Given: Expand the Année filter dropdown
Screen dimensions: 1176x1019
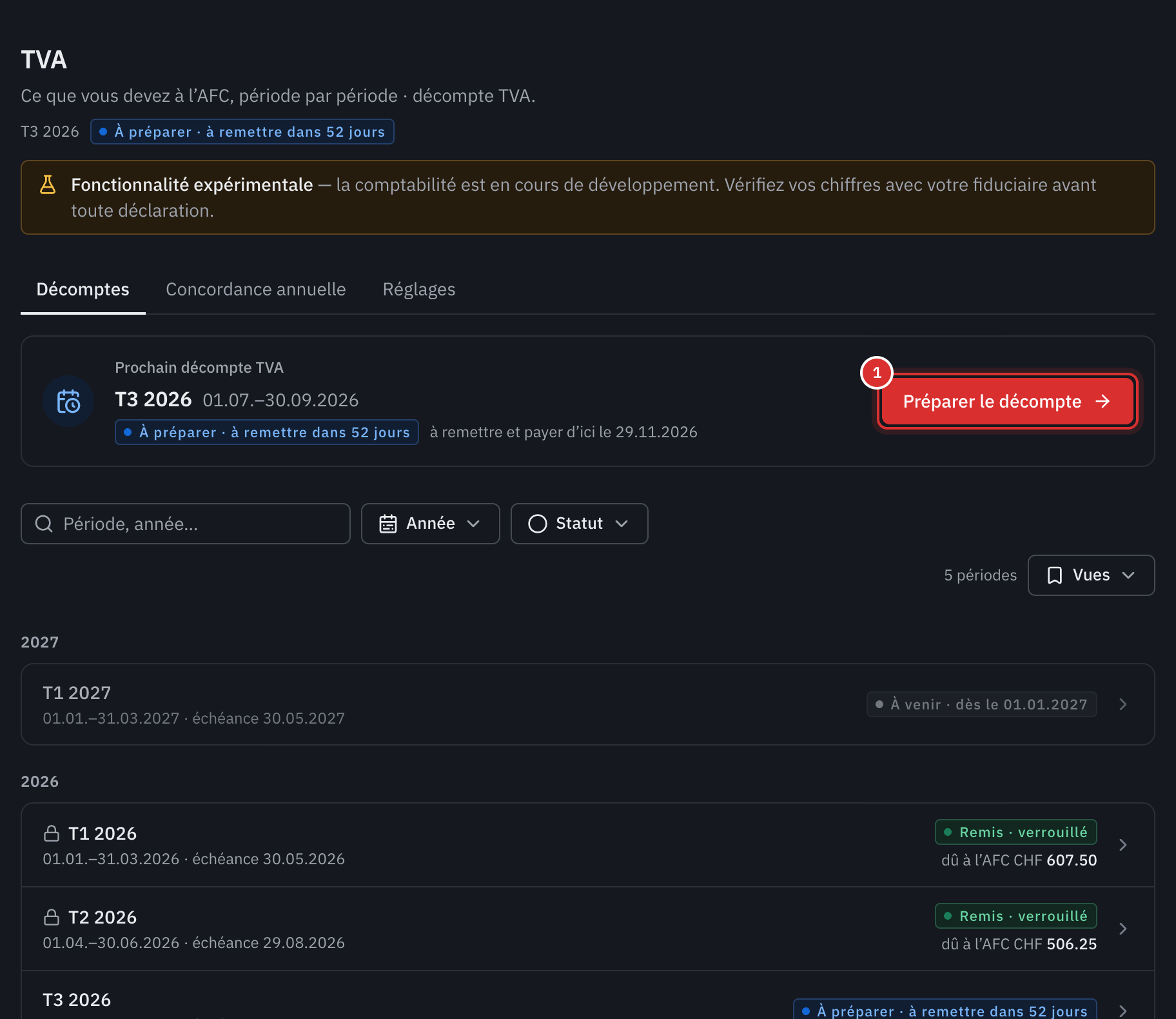Looking at the screenshot, I should point(431,524).
